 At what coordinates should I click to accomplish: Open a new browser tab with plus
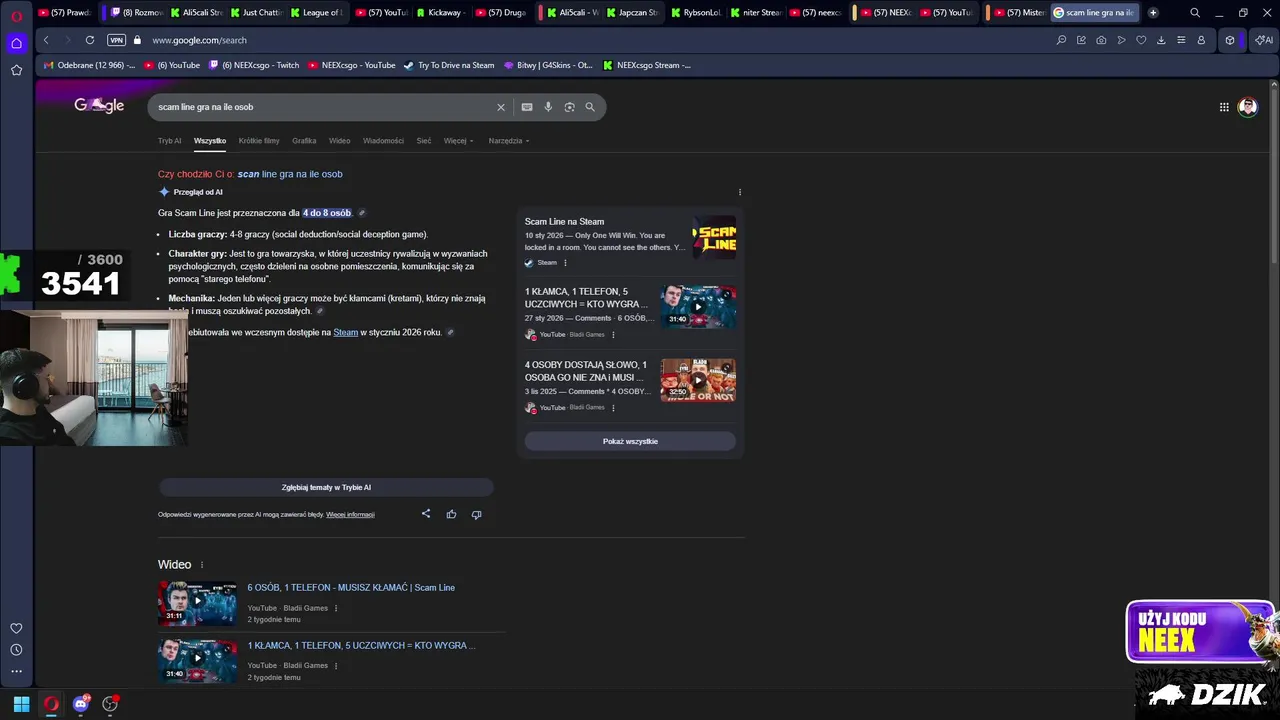tap(1153, 13)
